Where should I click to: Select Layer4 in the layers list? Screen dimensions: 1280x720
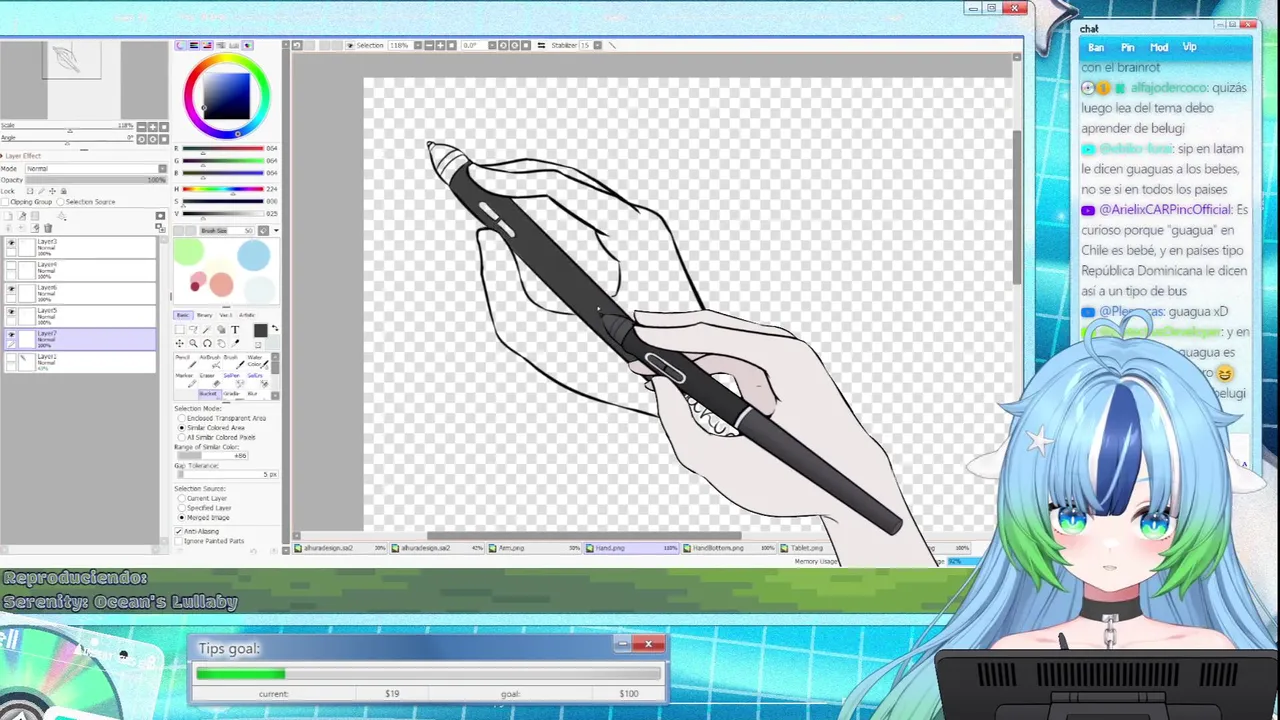[80, 270]
